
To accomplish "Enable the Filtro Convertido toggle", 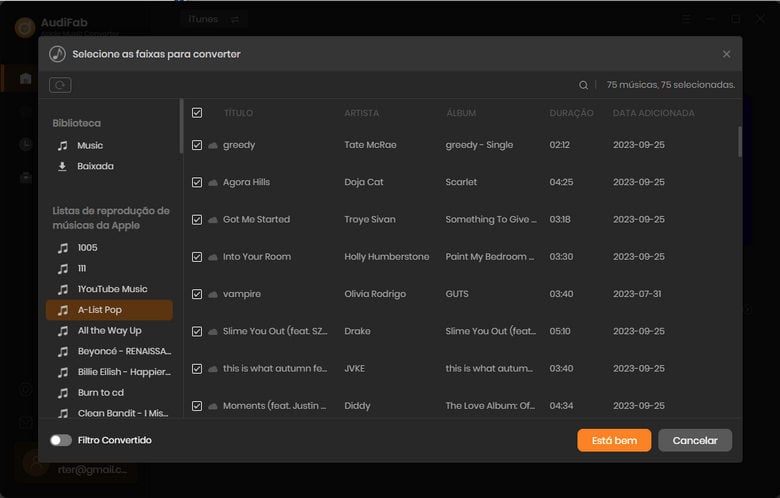I will pos(61,440).
